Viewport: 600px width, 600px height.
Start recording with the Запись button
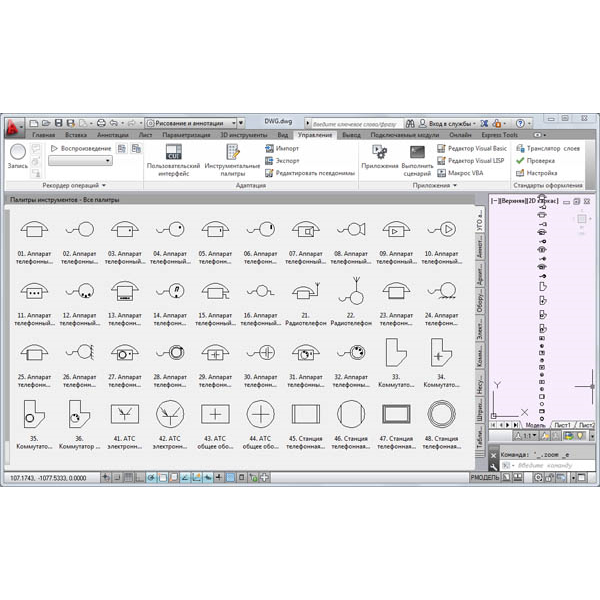pos(18,156)
